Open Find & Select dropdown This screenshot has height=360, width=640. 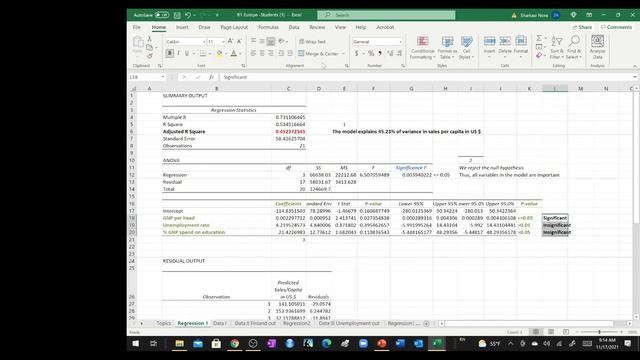574,47
